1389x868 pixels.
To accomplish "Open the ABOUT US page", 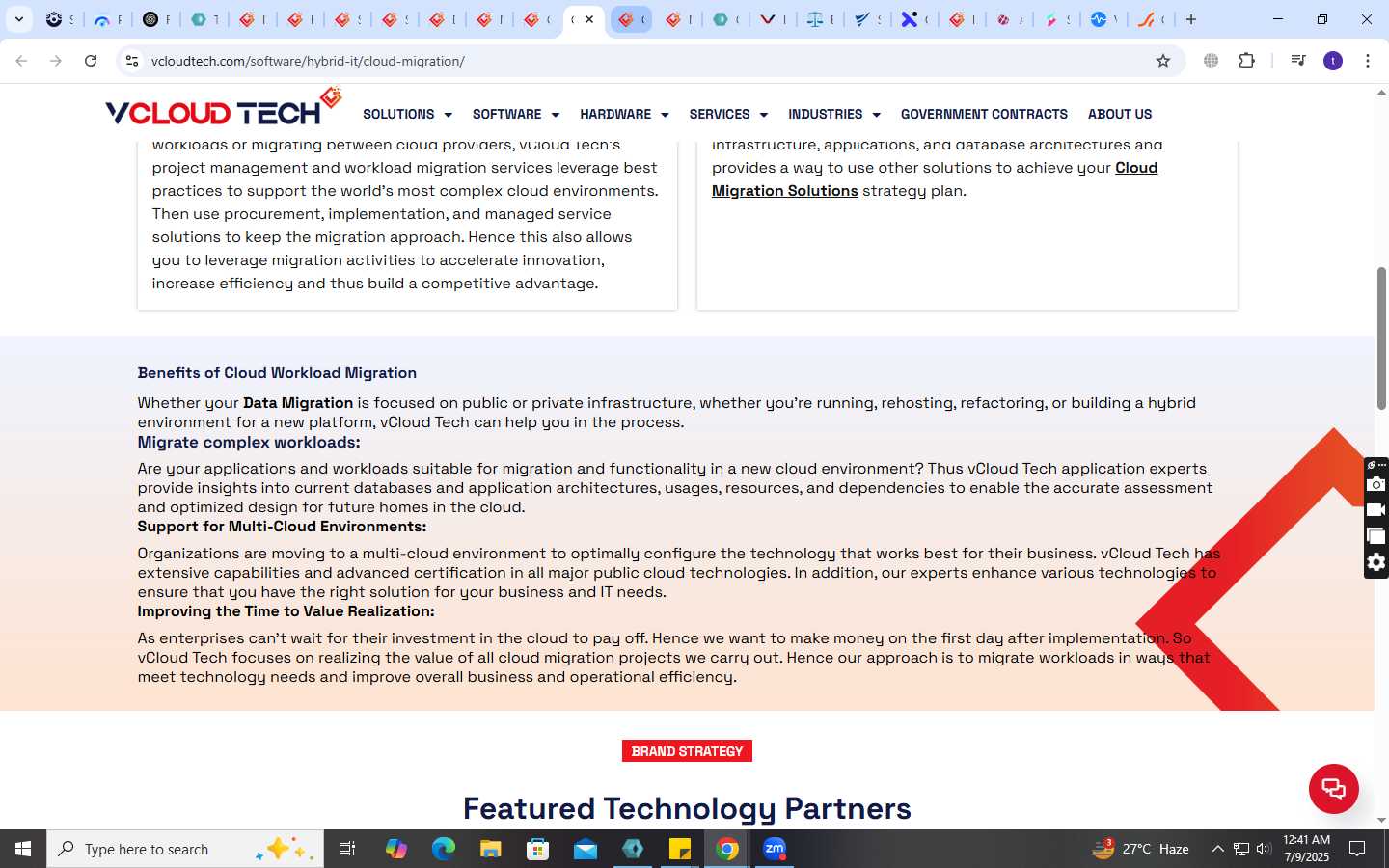I will point(1120,114).
